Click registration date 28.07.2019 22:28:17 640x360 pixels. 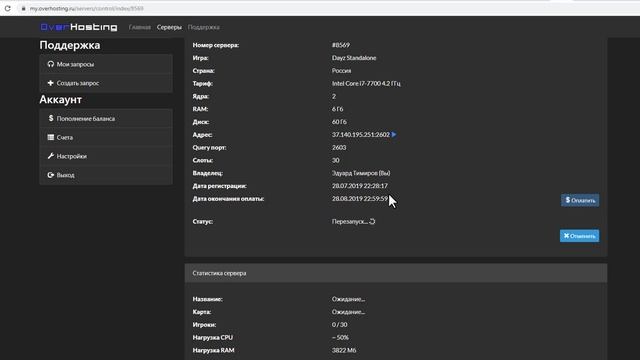360,186
